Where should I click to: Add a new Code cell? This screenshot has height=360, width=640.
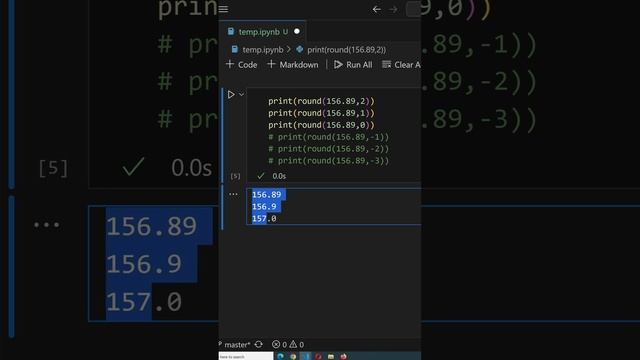[x=242, y=64]
